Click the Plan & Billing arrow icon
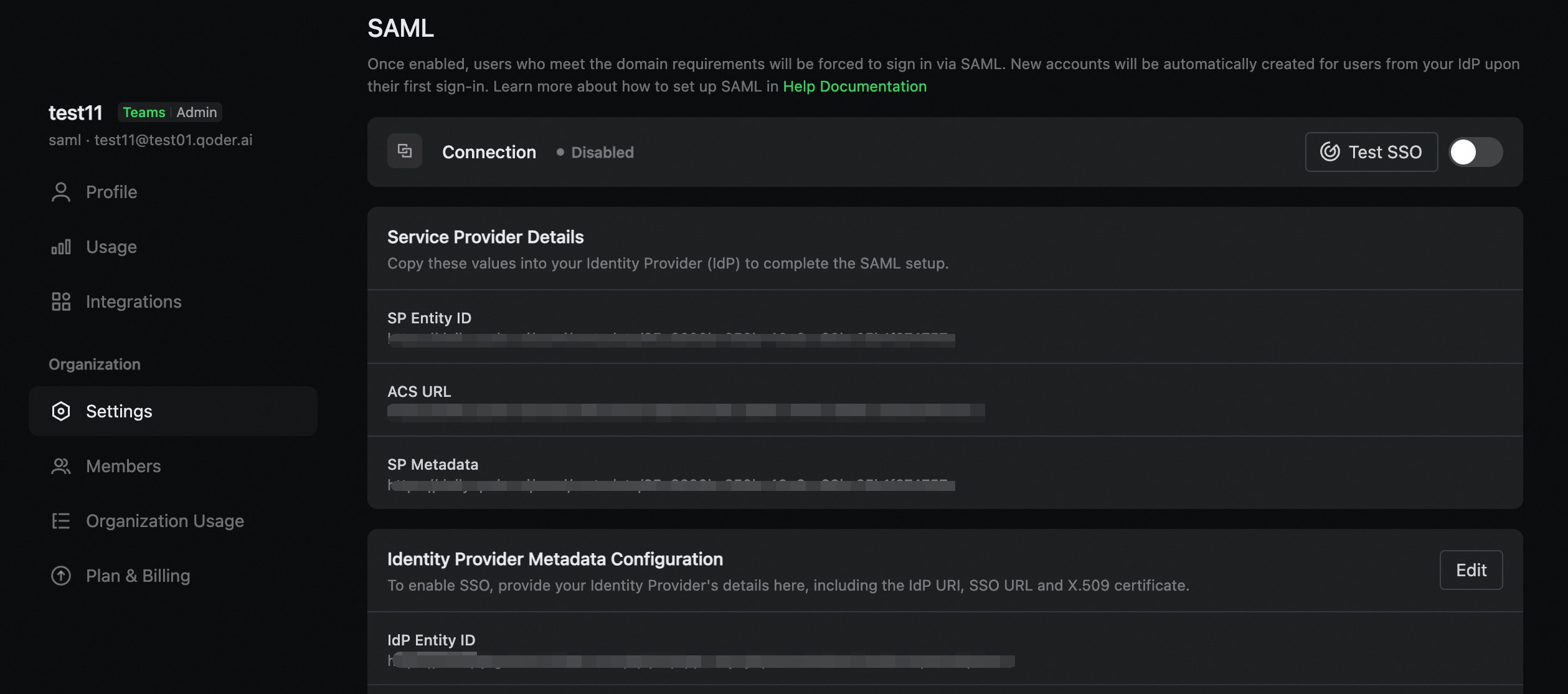Viewport: 1568px width, 694px height. point(61,576)
